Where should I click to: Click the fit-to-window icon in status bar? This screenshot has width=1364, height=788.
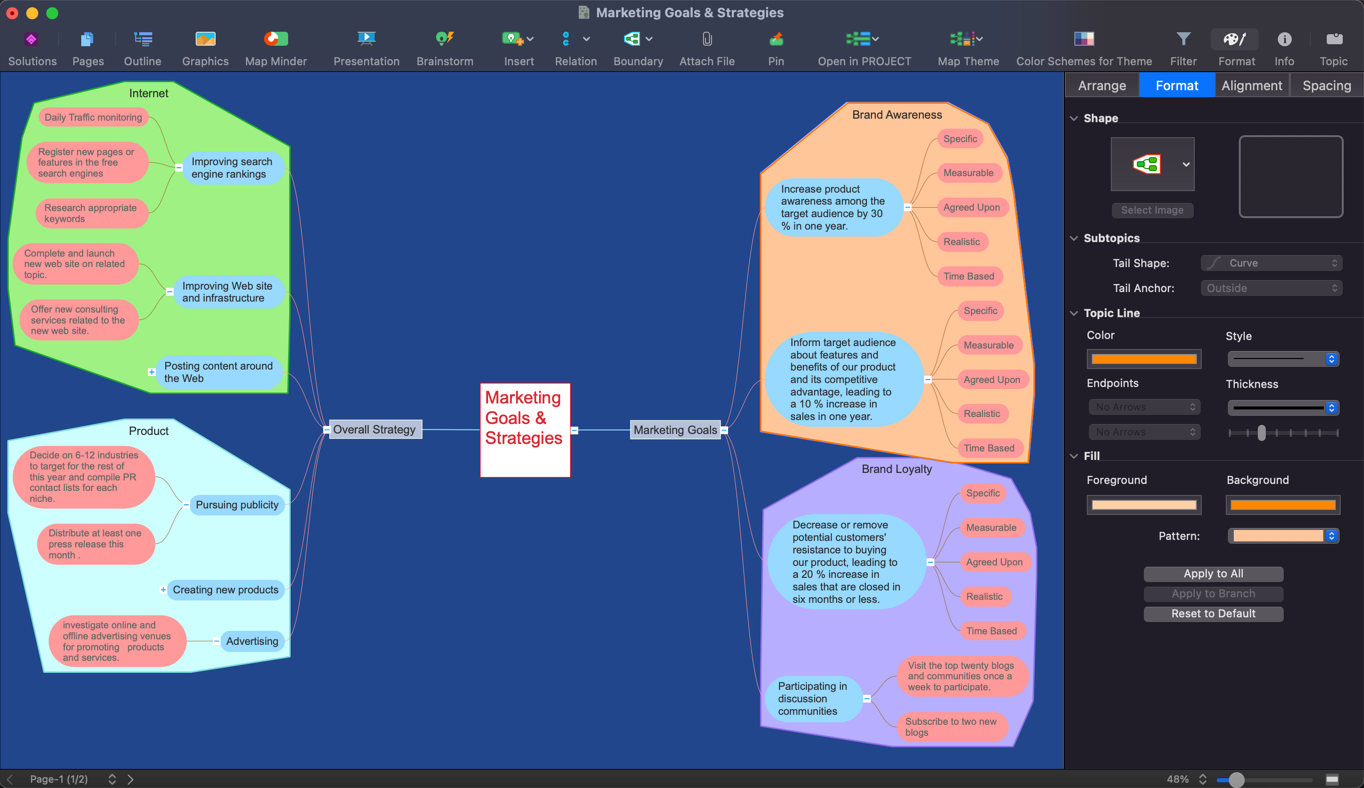[x=1332, y=779]
